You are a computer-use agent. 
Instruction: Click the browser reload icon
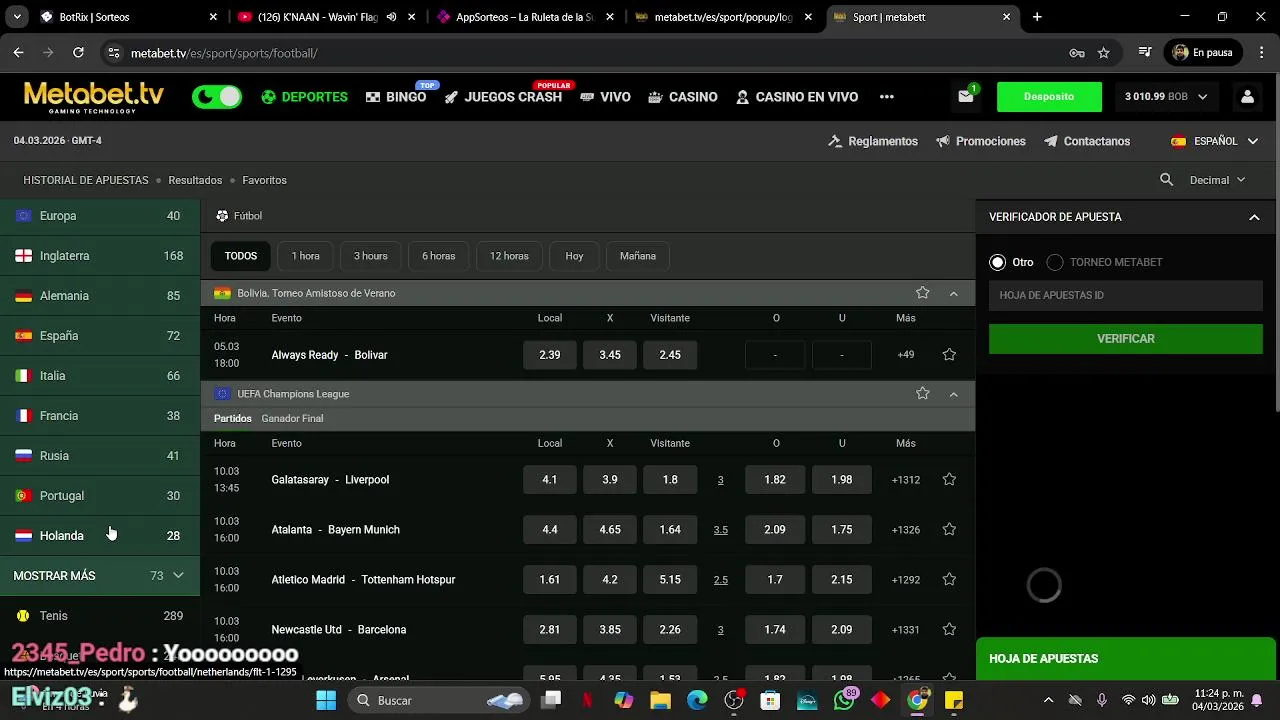coord(78,53)
